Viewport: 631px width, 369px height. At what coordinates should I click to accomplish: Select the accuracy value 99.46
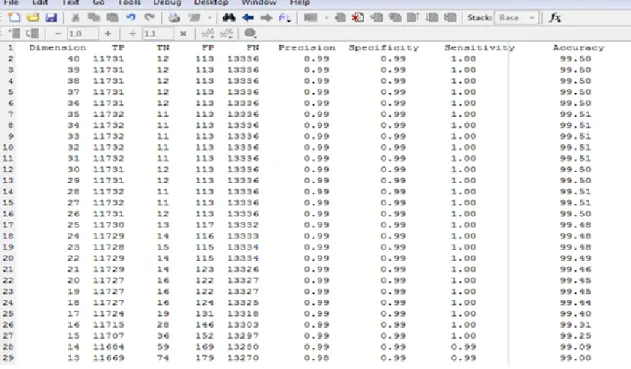575,269
